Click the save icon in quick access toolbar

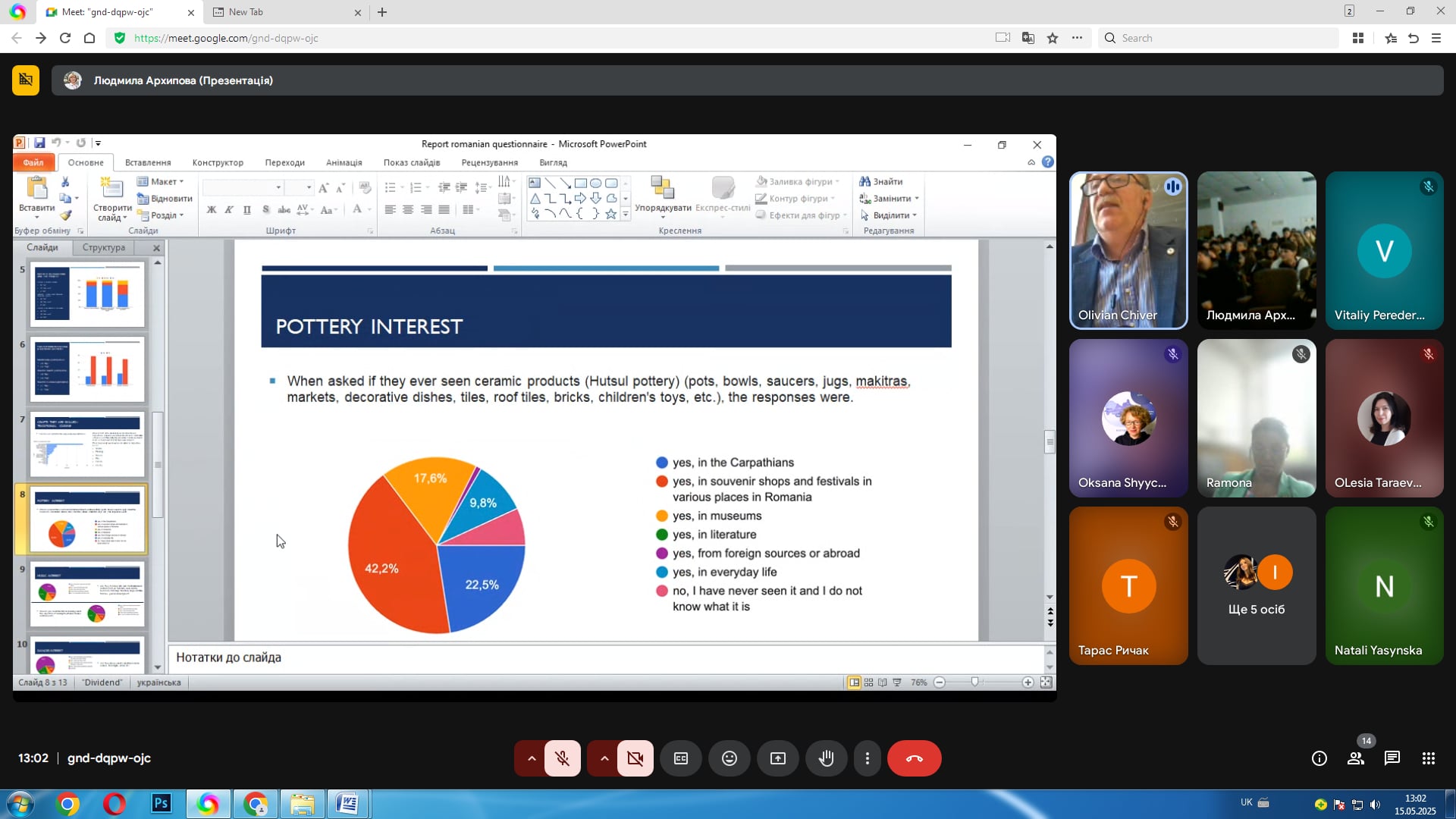[39, 143]
